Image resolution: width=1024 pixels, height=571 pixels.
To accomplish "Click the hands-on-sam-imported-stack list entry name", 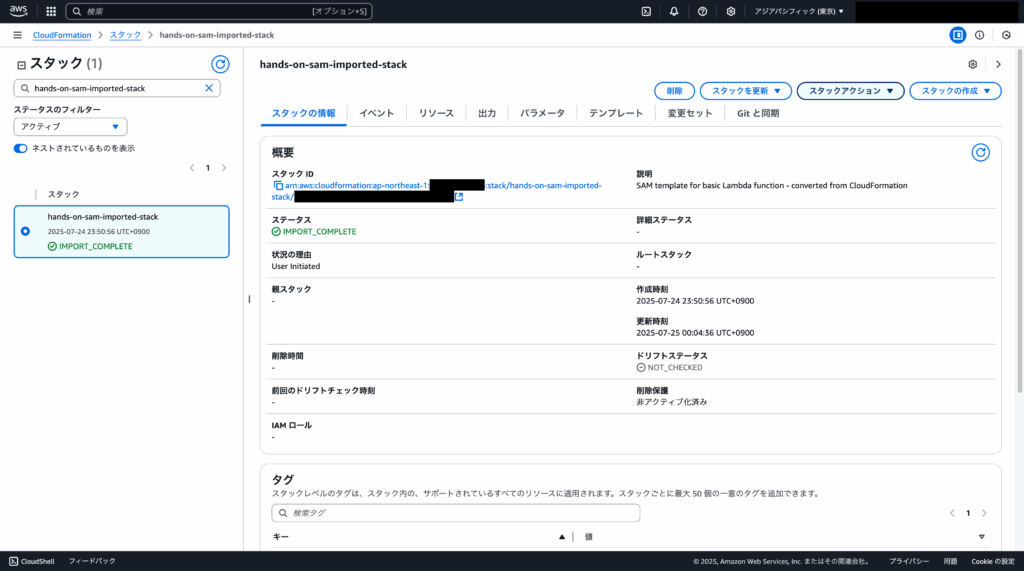I will [103, 216].
